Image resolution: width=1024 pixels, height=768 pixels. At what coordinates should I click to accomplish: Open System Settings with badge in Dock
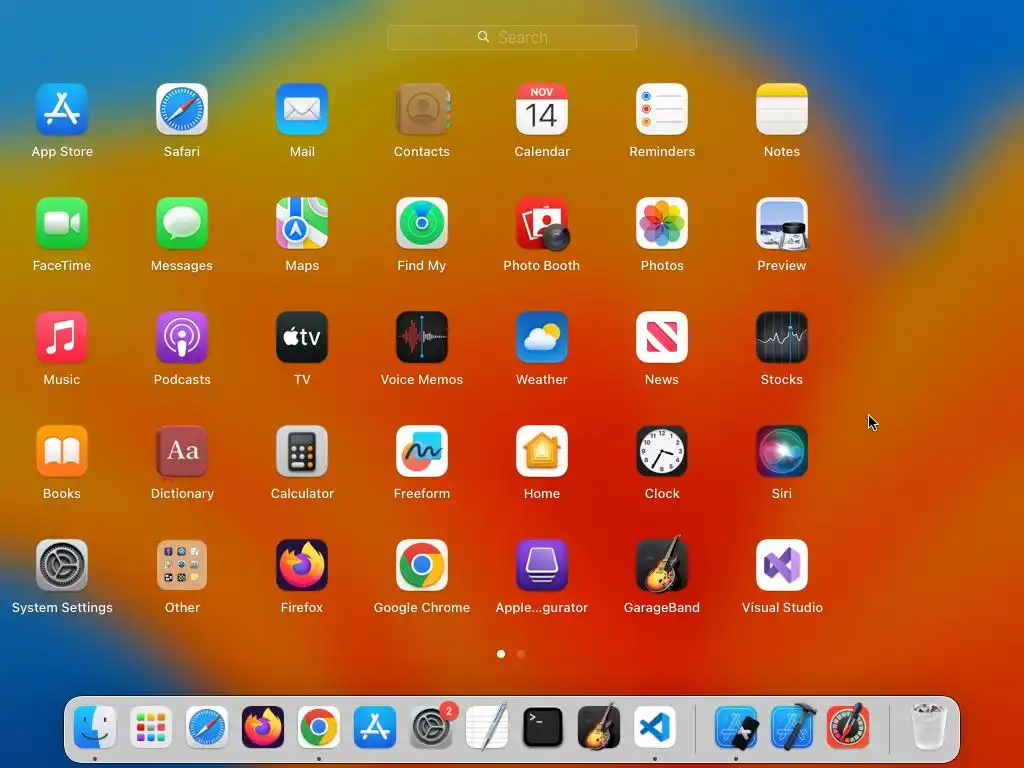click(x=431, y=727)
